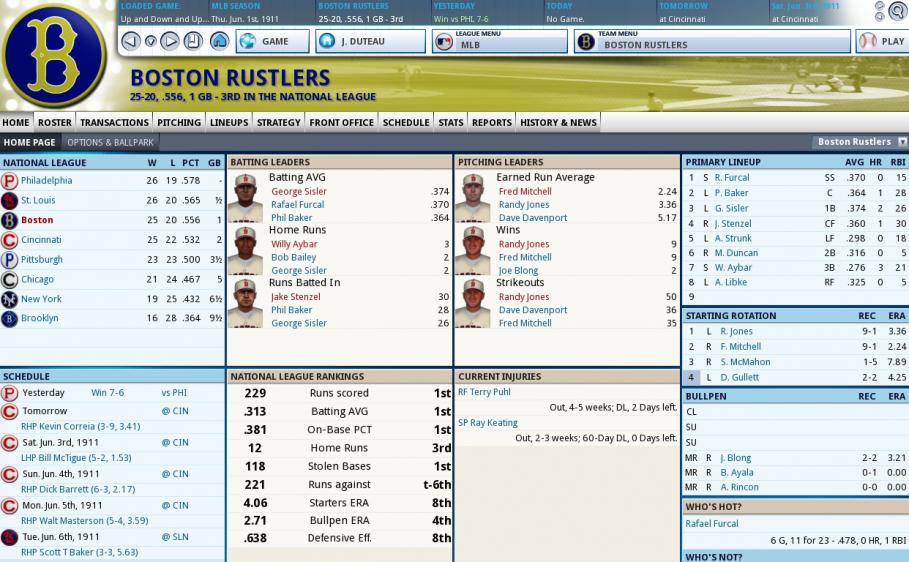Open injured player RF Terry Puhl
Viewport: 909px width, 562px height.
point(484,392)
